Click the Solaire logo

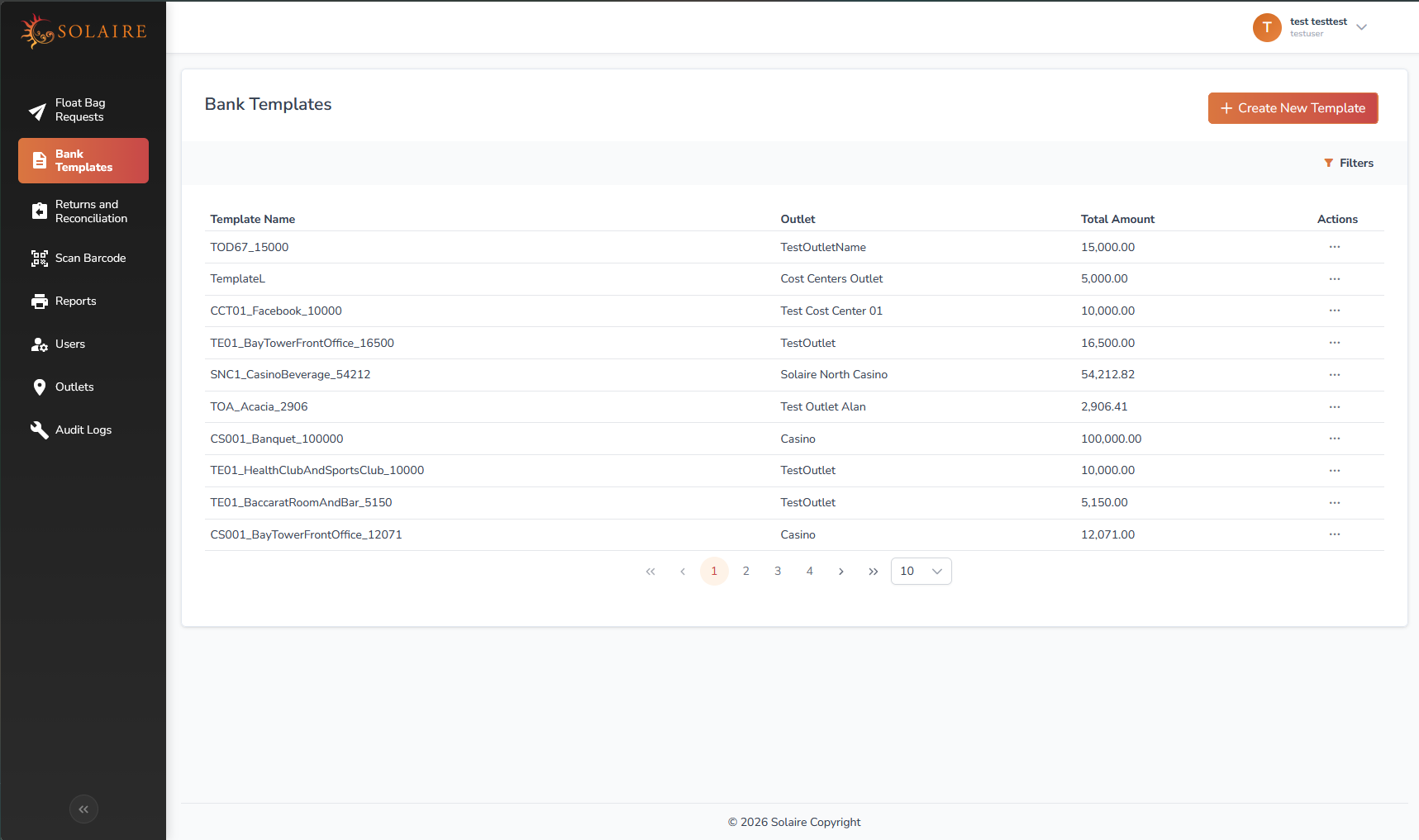[x=83, y=31]
